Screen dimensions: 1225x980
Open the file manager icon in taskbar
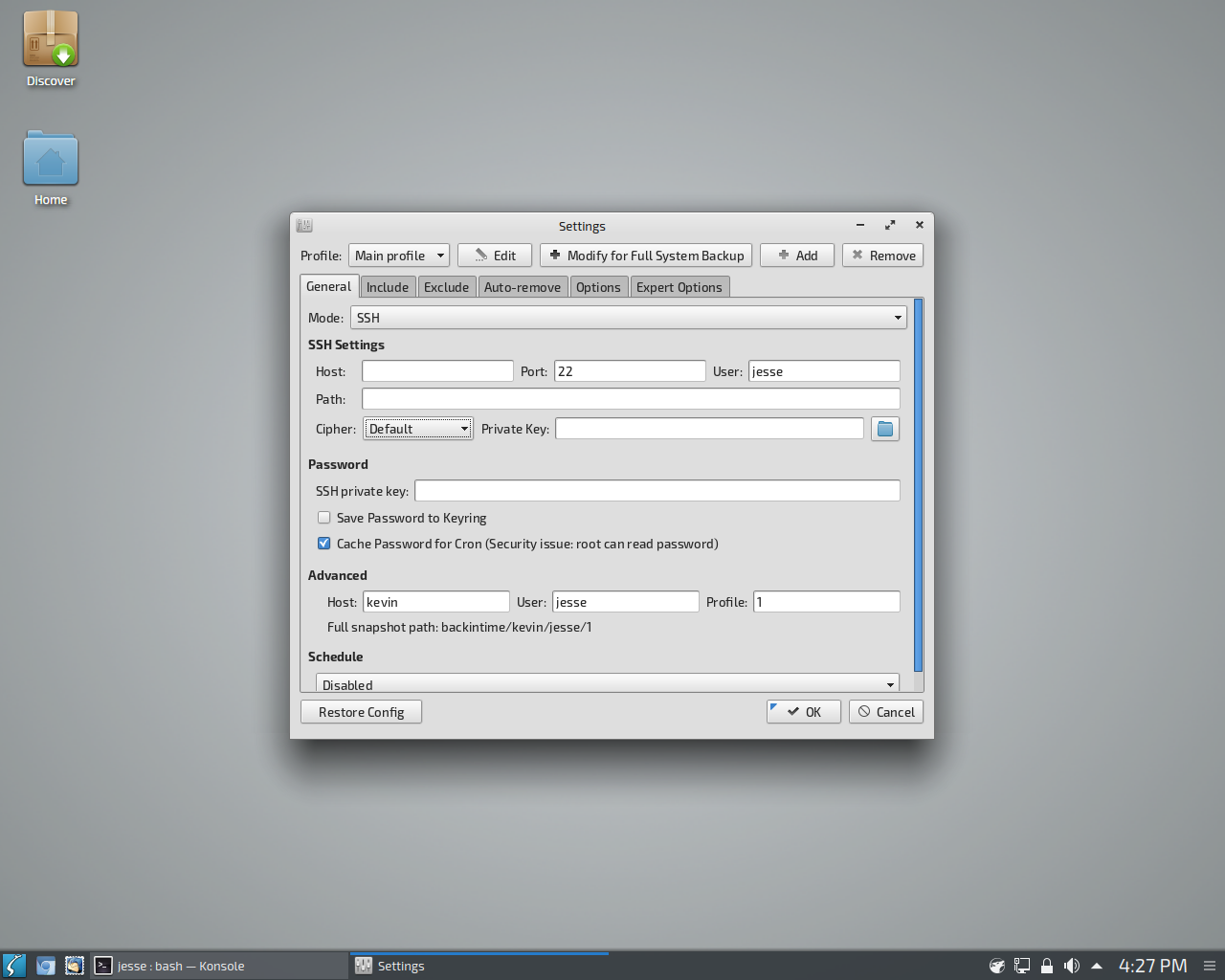click(x=74, y=966)
